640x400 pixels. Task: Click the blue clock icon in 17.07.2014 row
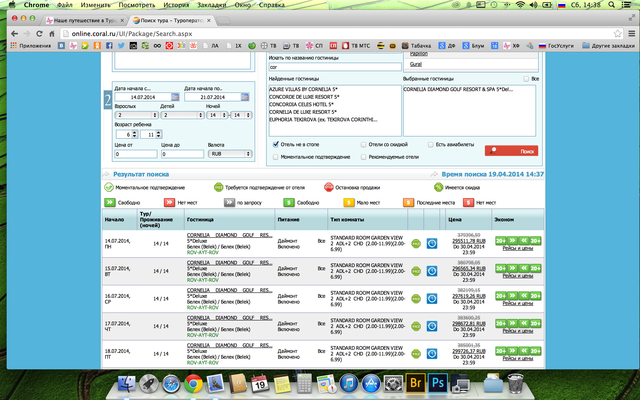tap(432, 327)
